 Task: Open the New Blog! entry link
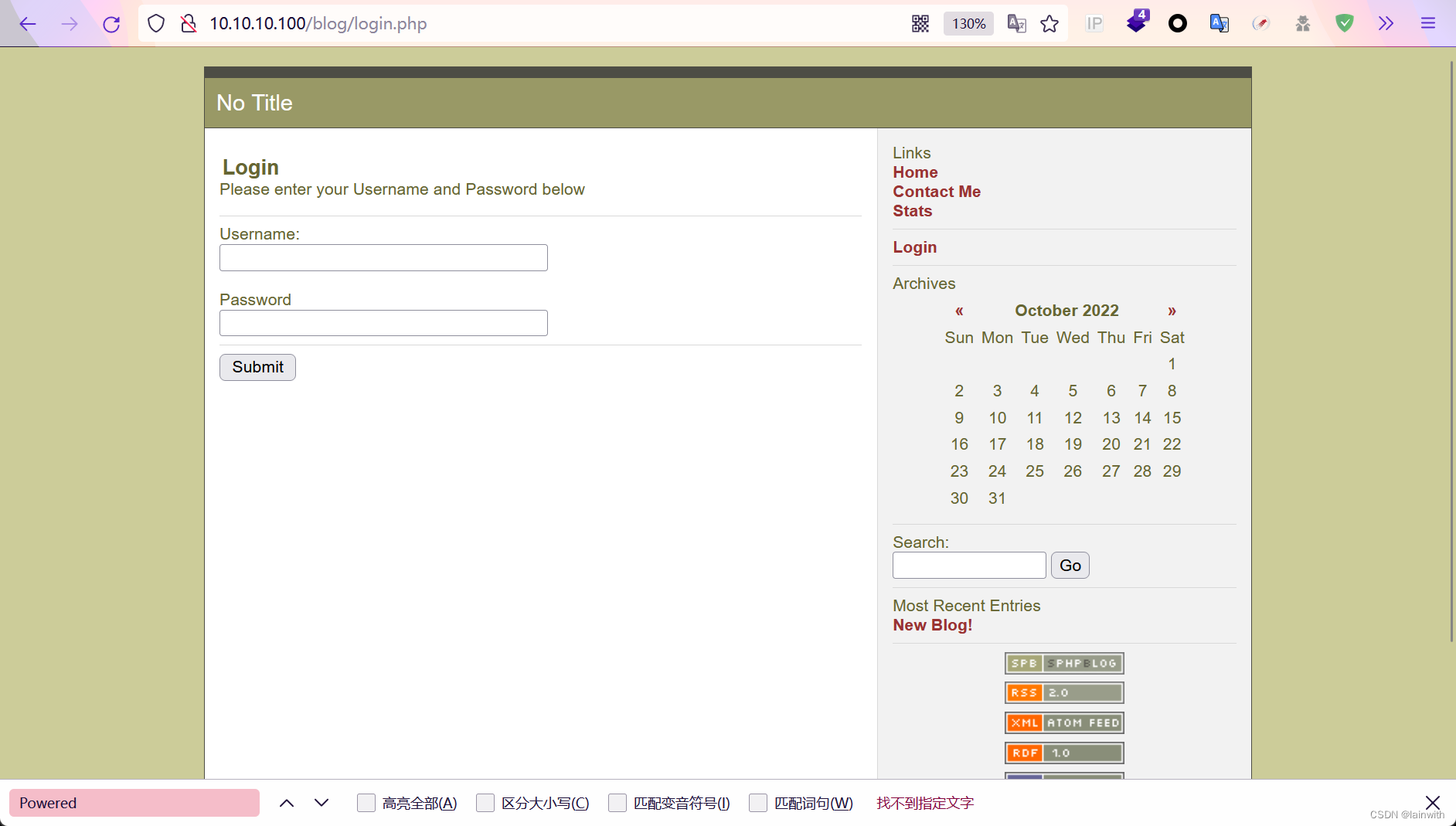(933, 625)
